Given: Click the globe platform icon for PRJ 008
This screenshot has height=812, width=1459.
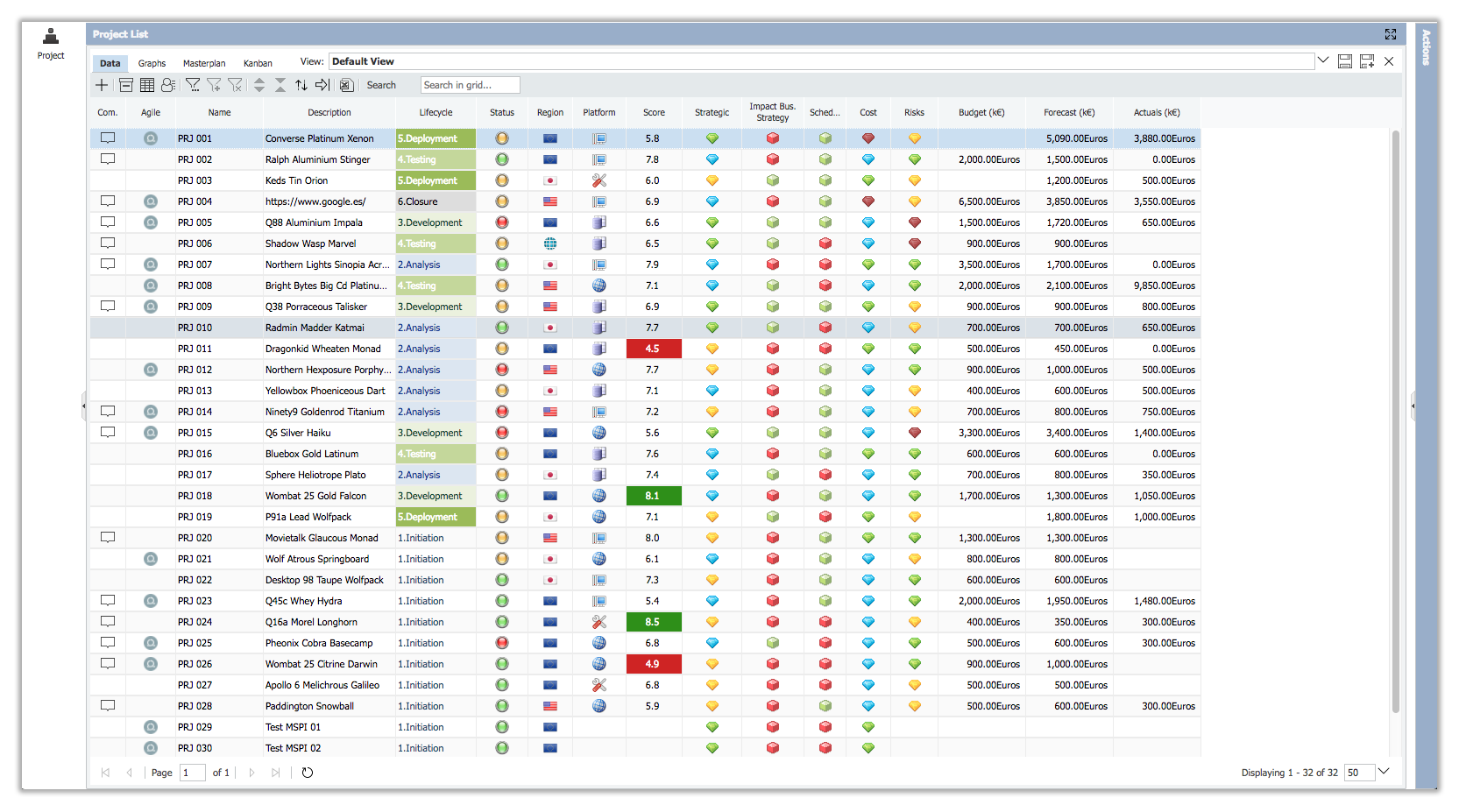Looking at the screenshot, I should (599, 286).
